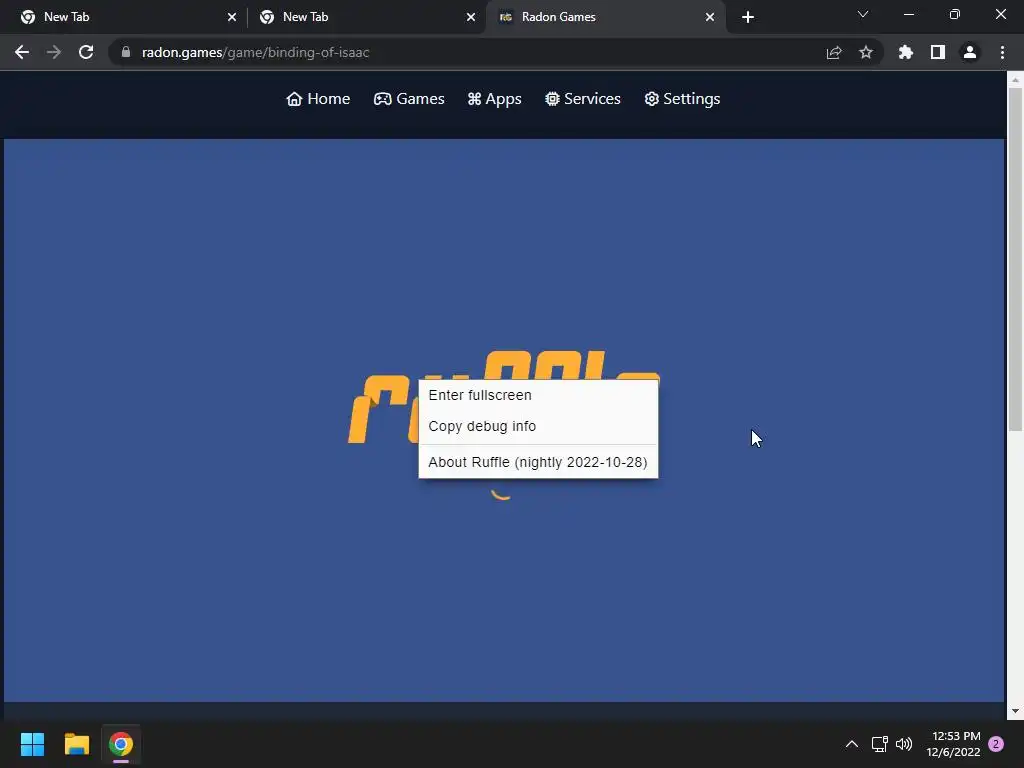Open Chrome profile menu
Viewport: 1024px width, 768px height.
(x=970, y=52)
